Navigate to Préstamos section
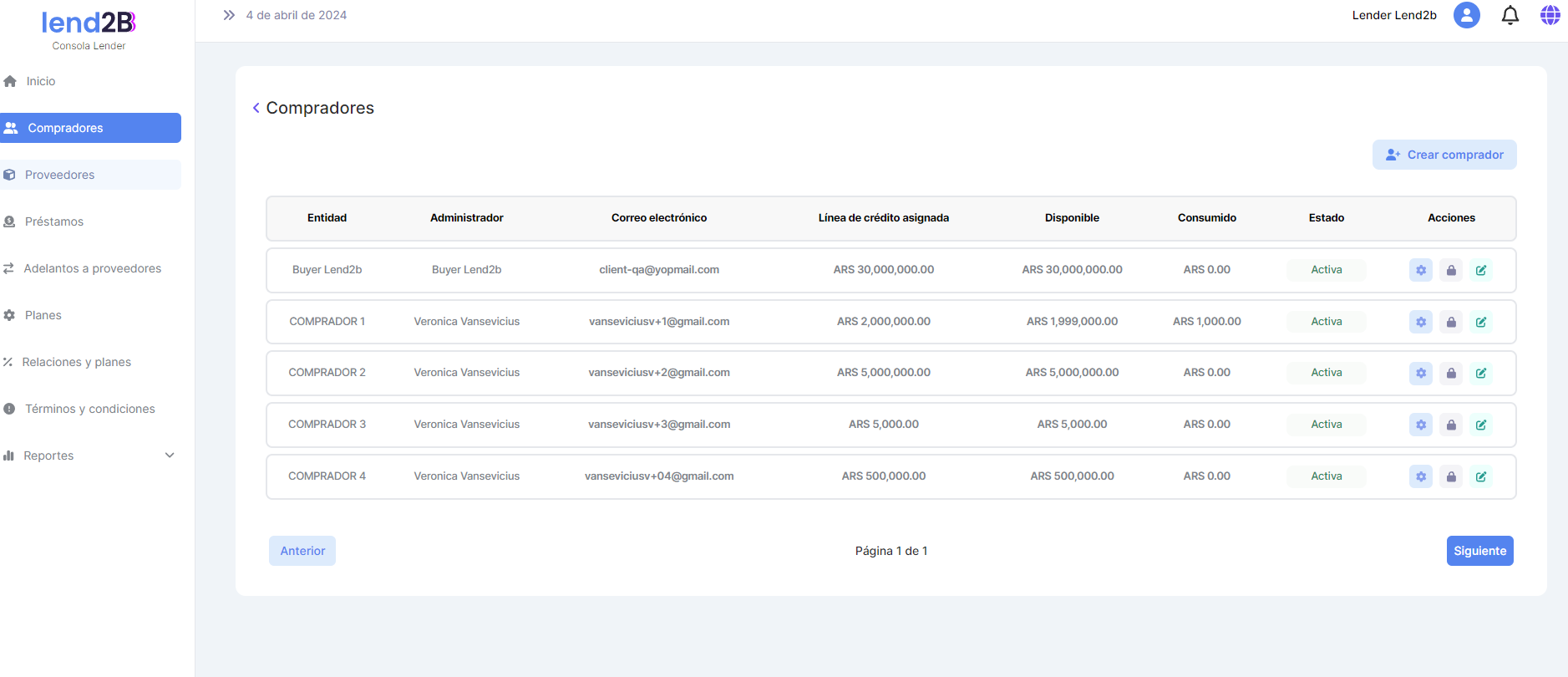The image size is (1568, 677). (54, 221)
